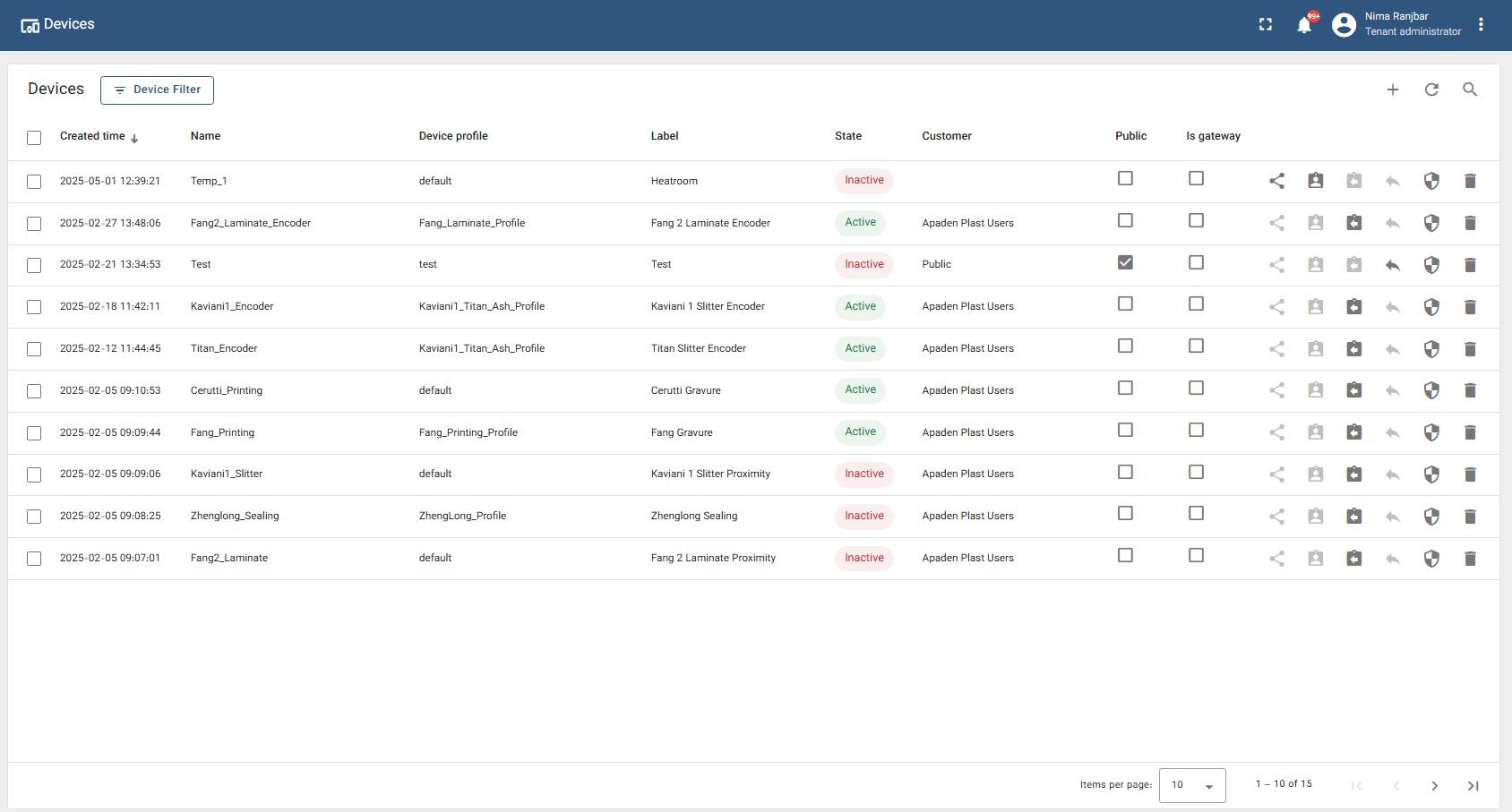Screen dimensions: 1512x812
Task: Refresh the devices table
Action: point(1431,90)
